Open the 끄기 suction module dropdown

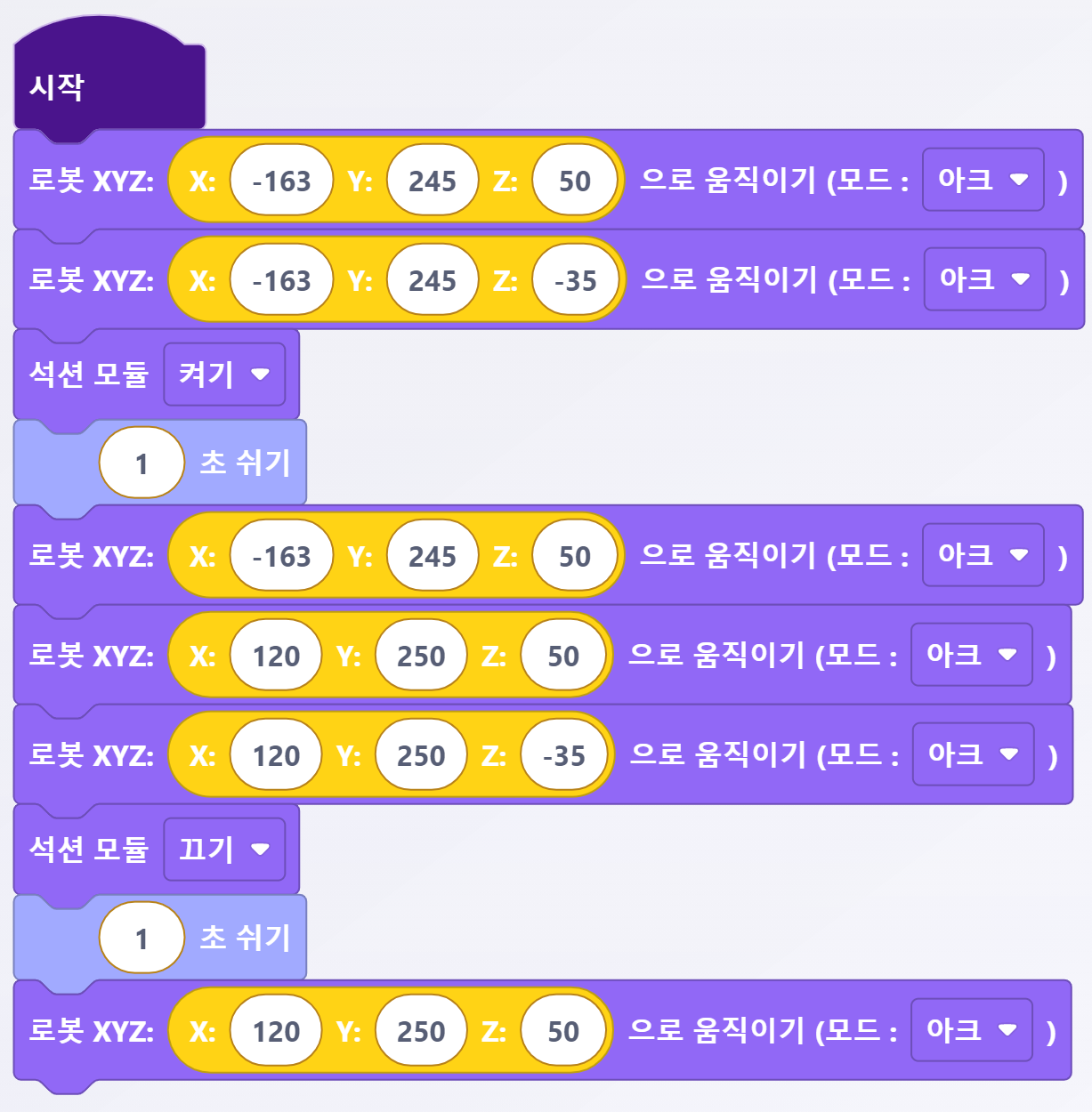click(x=224, y=850)
